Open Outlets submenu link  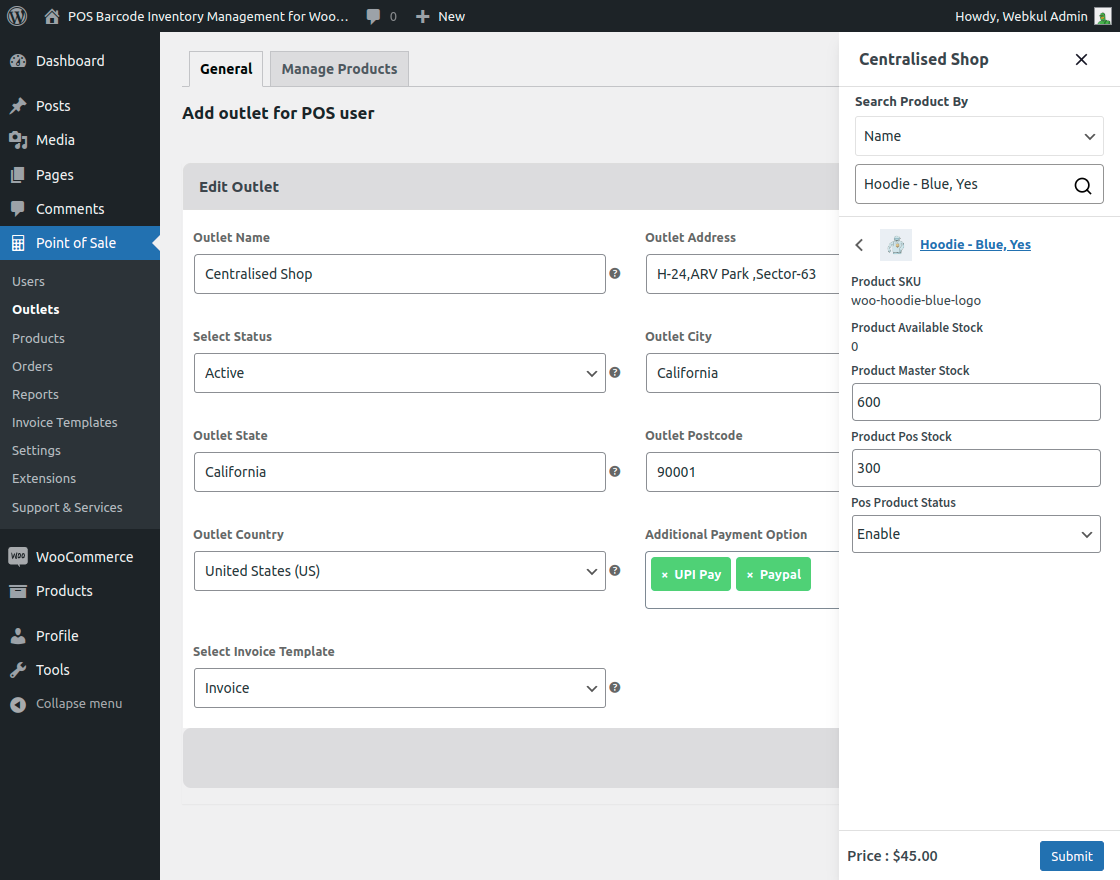[36, 309]
